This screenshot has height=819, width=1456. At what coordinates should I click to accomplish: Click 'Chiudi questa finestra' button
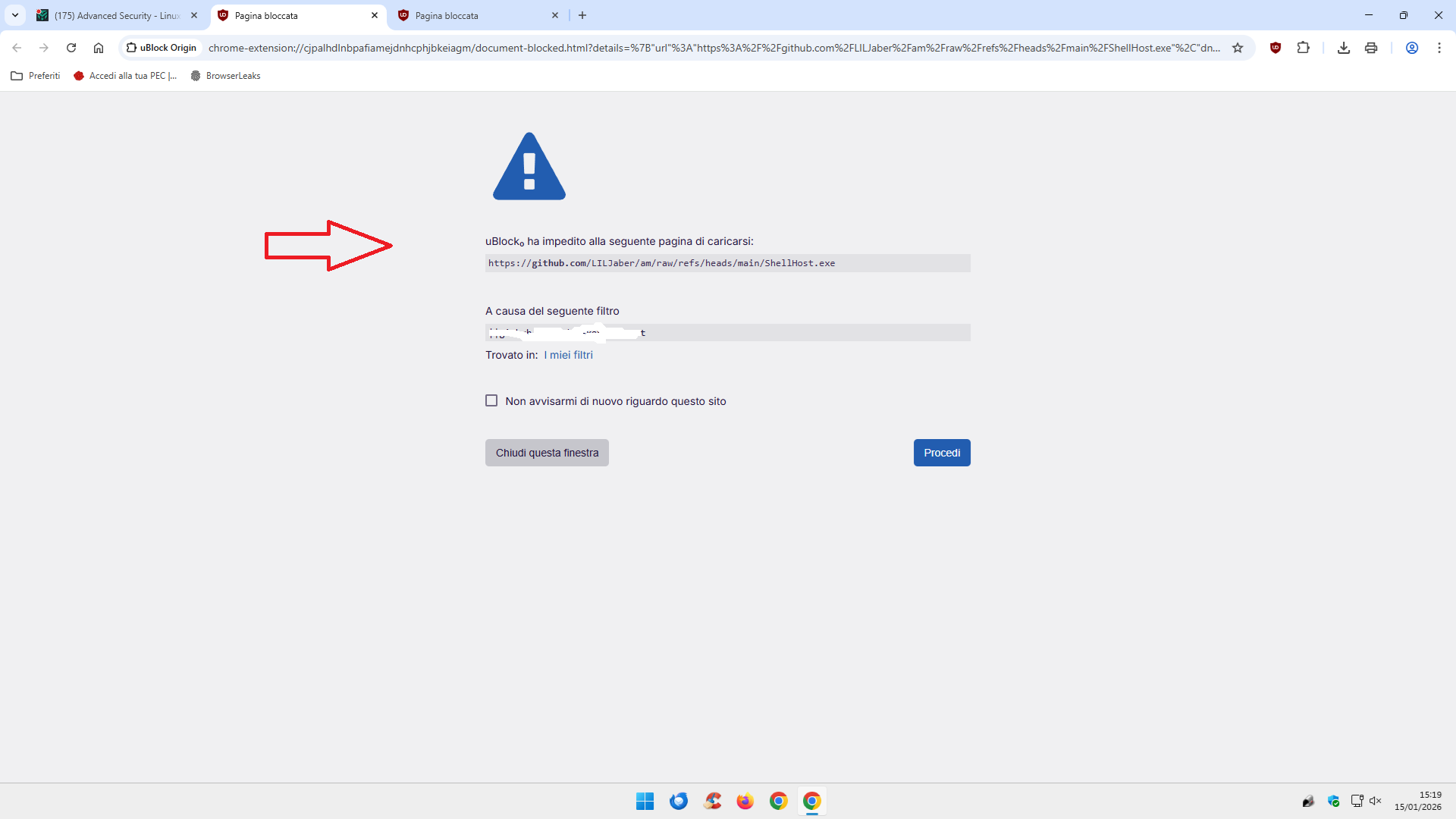click(547, 453)
